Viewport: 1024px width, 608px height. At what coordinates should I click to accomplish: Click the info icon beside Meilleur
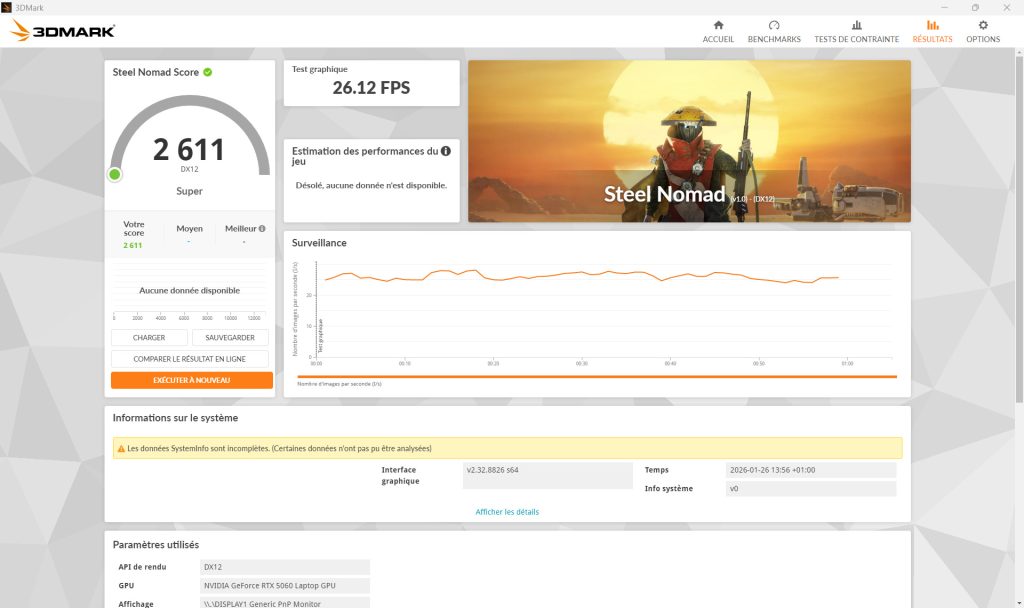point(262,229)
